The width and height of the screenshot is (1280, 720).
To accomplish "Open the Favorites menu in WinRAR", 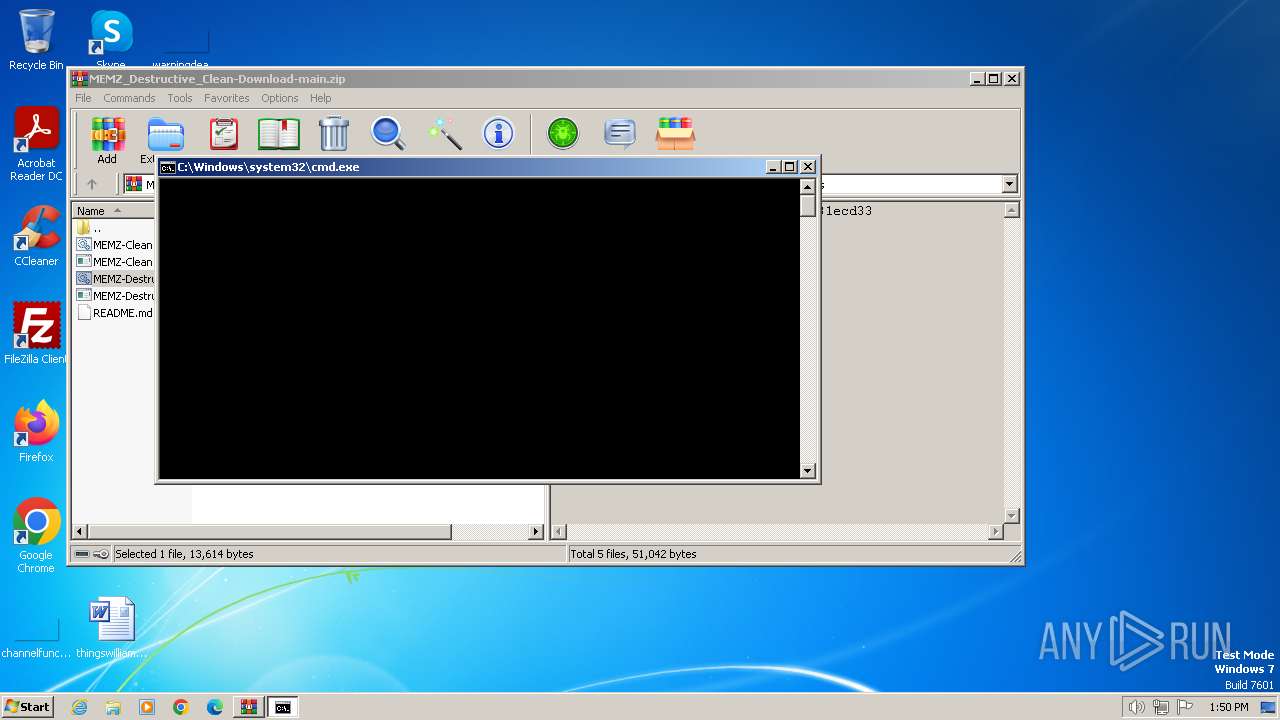I will coord(227,98).
